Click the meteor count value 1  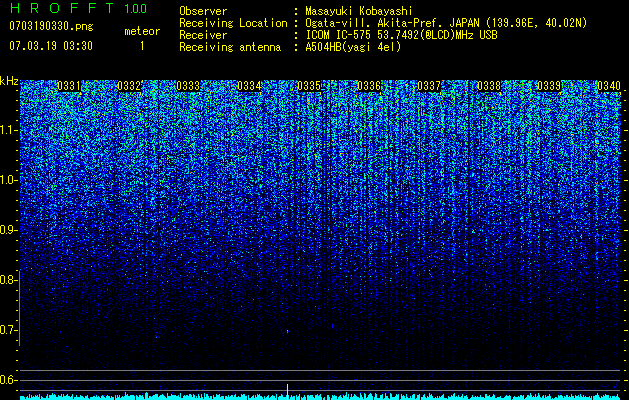(x=142, y=46)
